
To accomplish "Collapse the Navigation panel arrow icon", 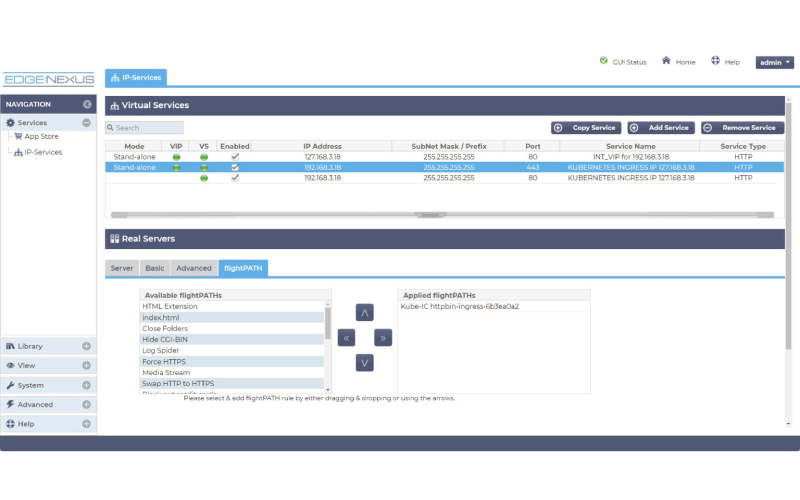I will coord(87,104).
